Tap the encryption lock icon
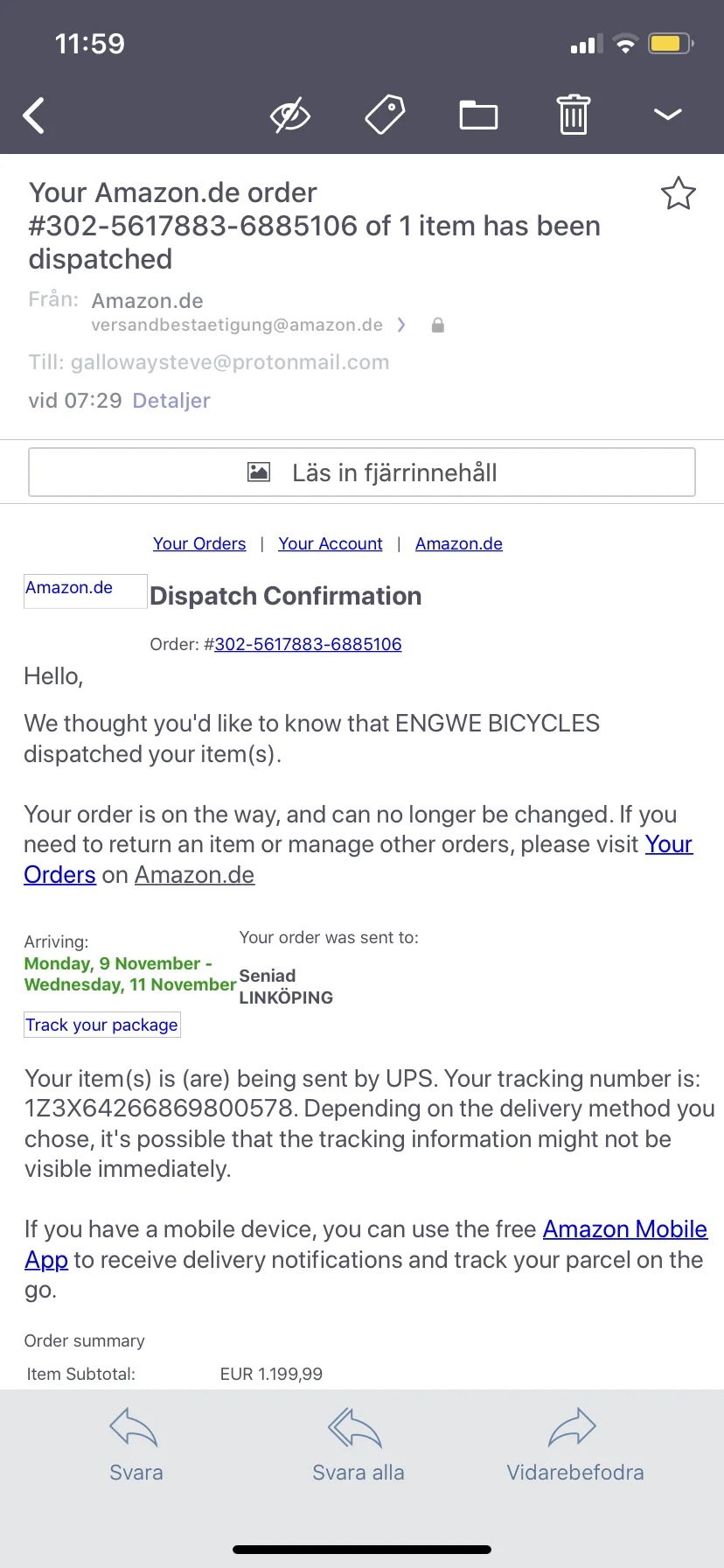The image size is (724, 1568). point(438,325)
